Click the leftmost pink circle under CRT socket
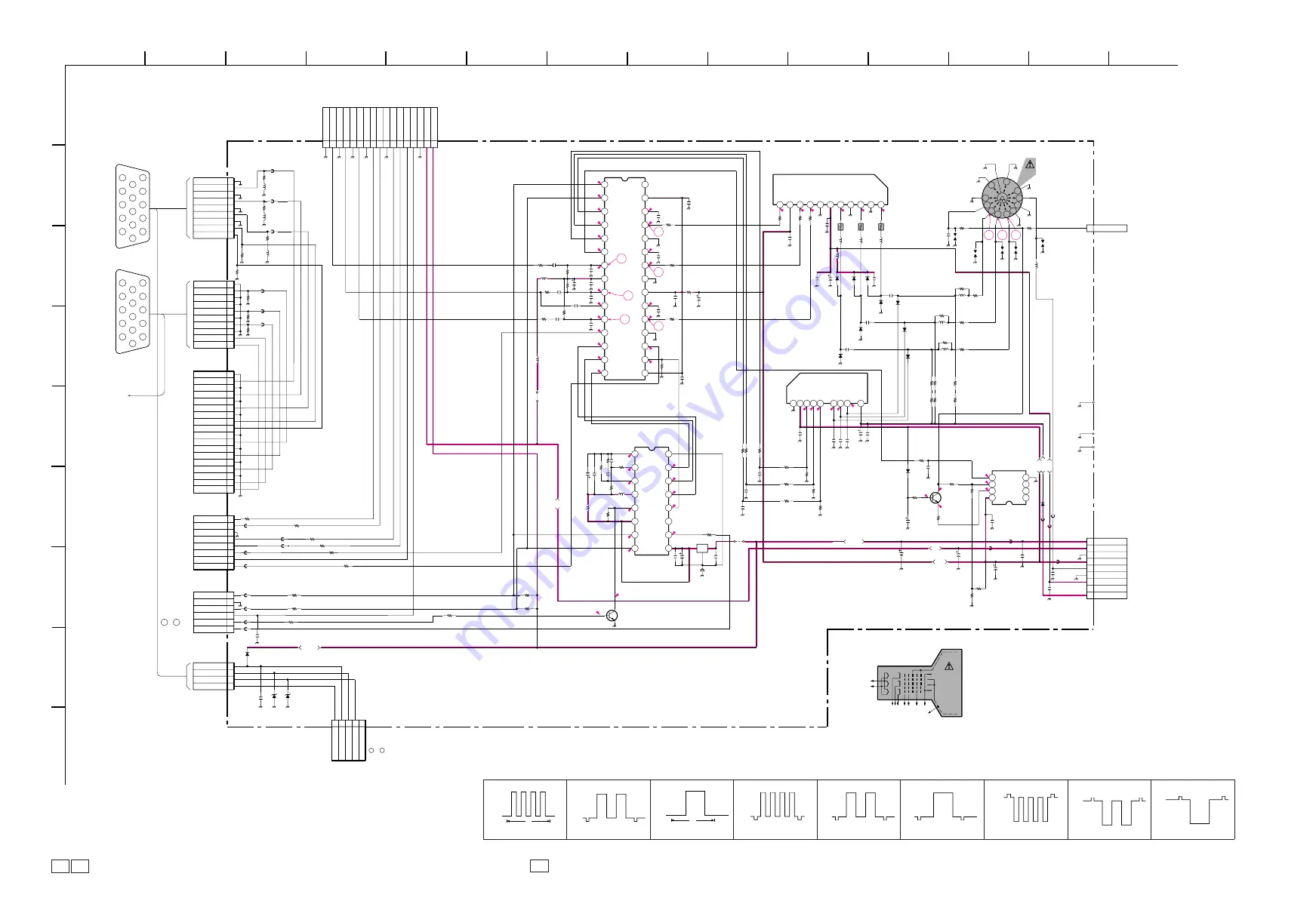 click(989, 235)
